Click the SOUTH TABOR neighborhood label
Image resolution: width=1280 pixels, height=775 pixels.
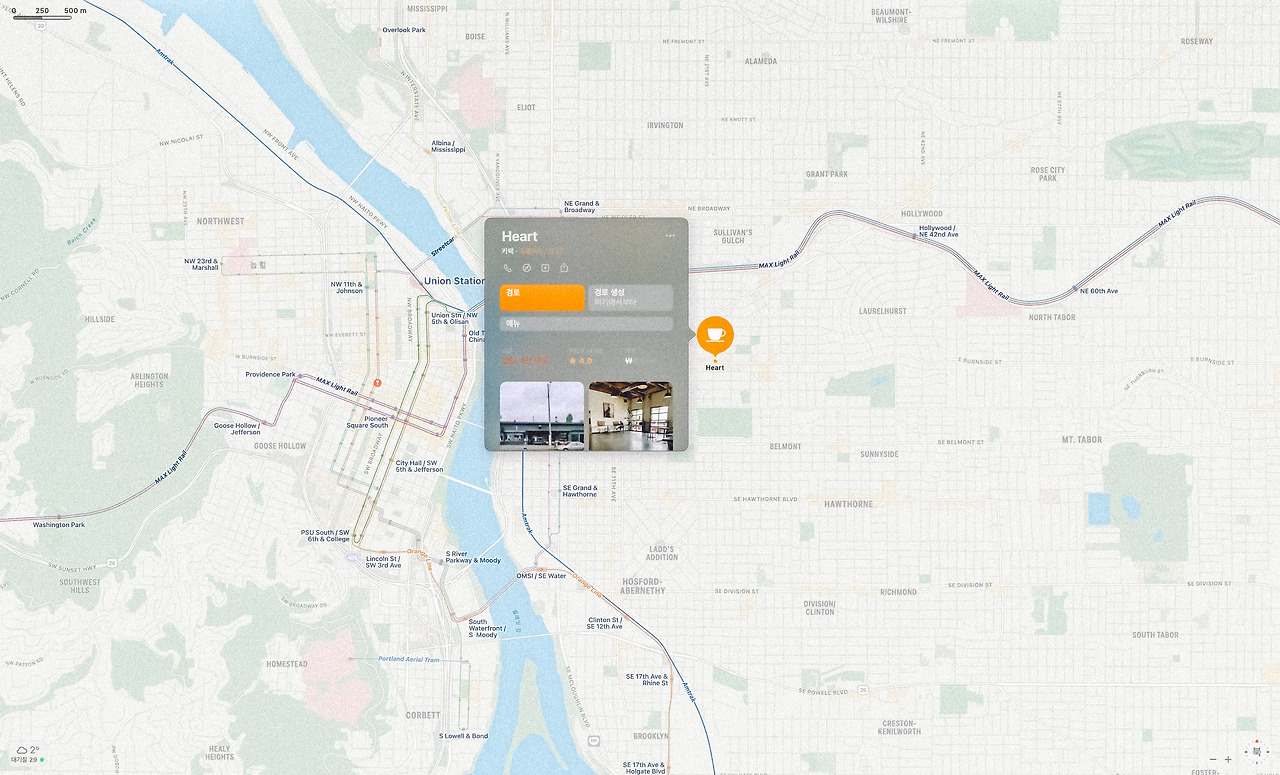[x=1155, y=635]
